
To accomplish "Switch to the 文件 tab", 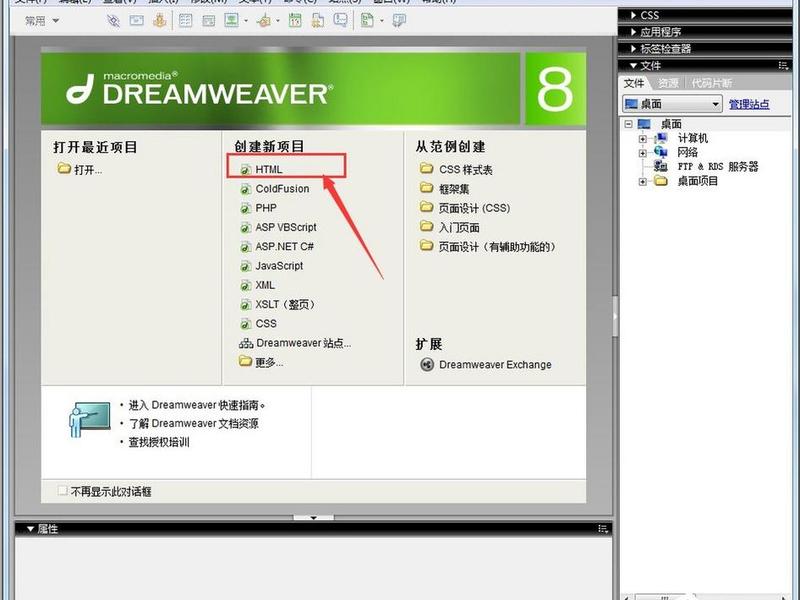I will tap(634, 83).
